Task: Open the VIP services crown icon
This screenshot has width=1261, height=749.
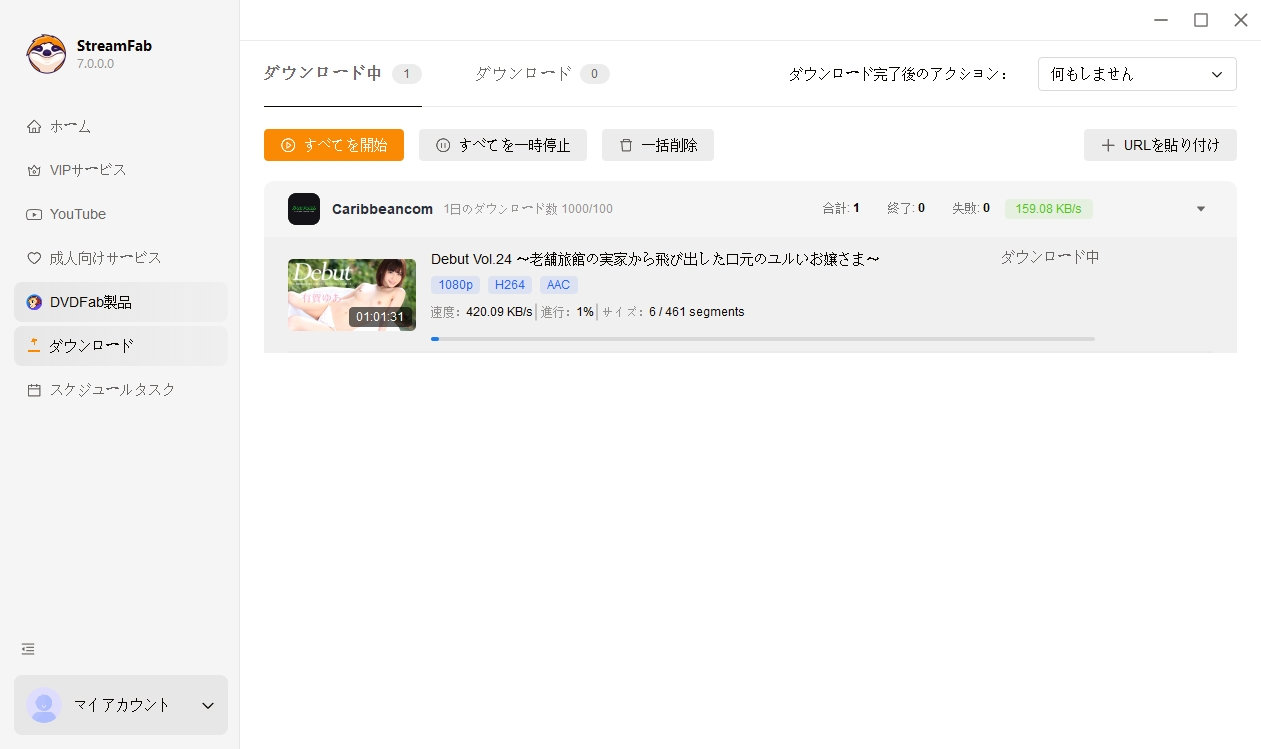Action: click(x=34, y=170)
